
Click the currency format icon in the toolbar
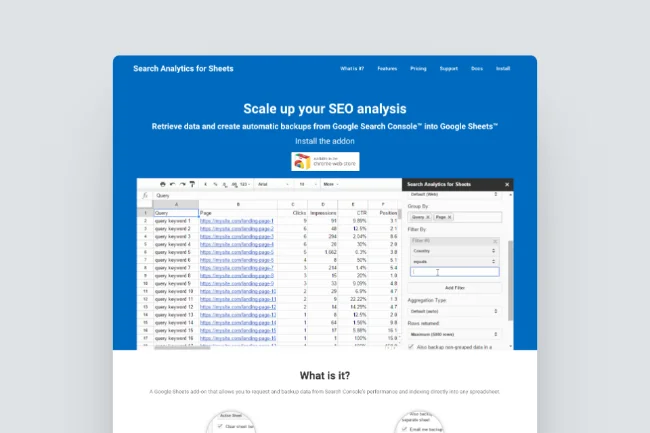tap(206, 184)
